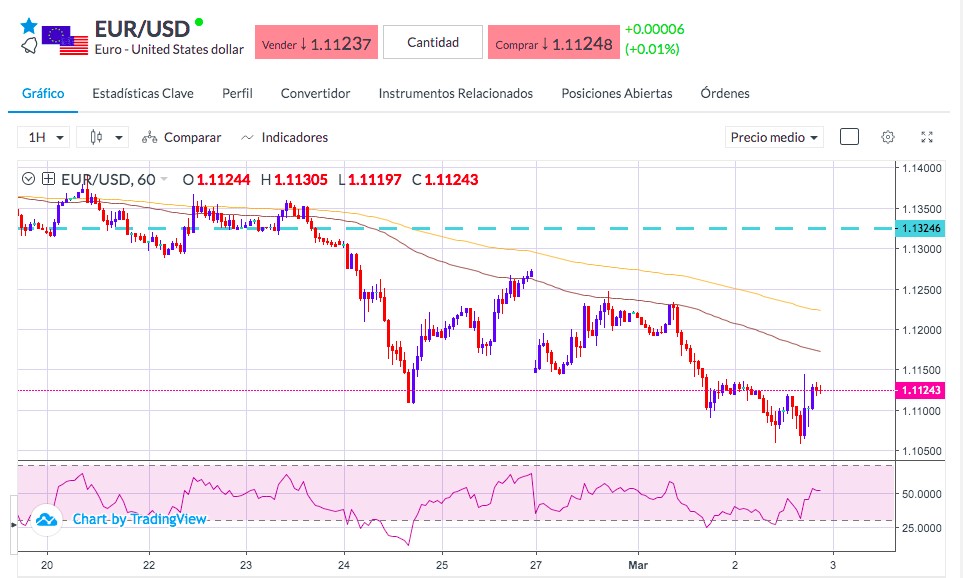Open the dropdown arrow next to EUR/USD, 60
Screen dimensions: 963x578
pyautogui.click(x=164, y=179)
